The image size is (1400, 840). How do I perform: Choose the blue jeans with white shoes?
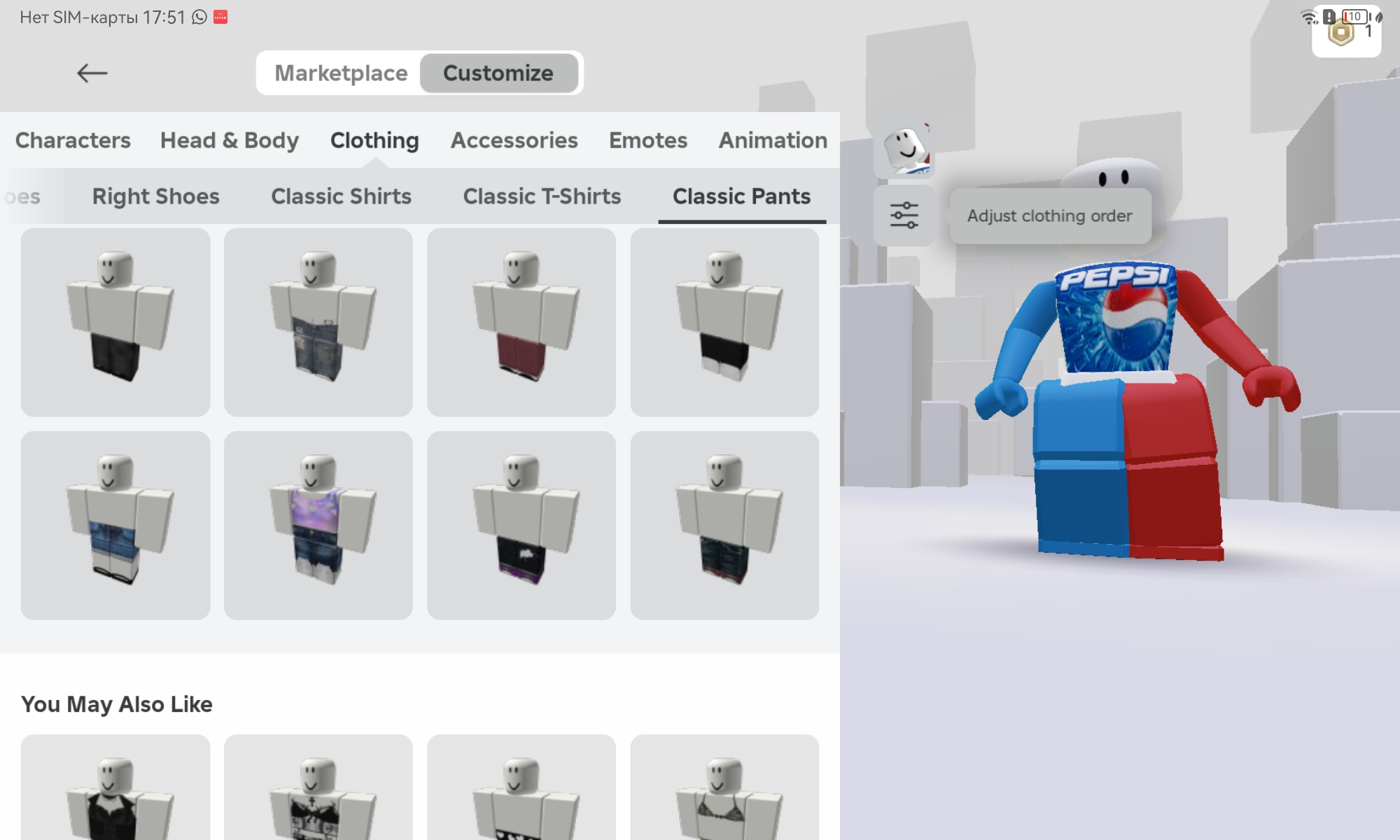pyautogui.click(x=115, y=525)
